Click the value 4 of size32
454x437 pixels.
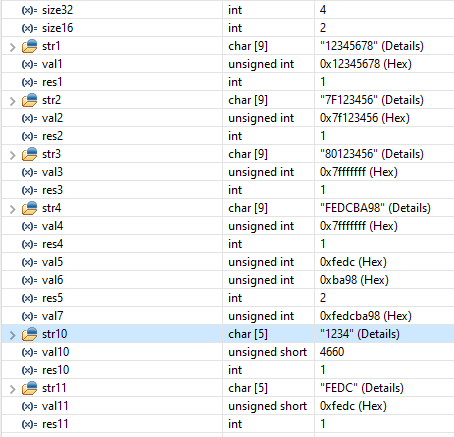[323, 10]
